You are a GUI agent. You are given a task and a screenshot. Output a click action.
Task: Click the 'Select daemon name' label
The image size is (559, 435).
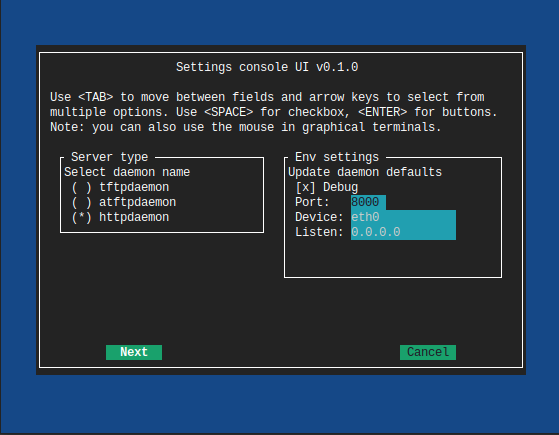(x=127, y=172)
